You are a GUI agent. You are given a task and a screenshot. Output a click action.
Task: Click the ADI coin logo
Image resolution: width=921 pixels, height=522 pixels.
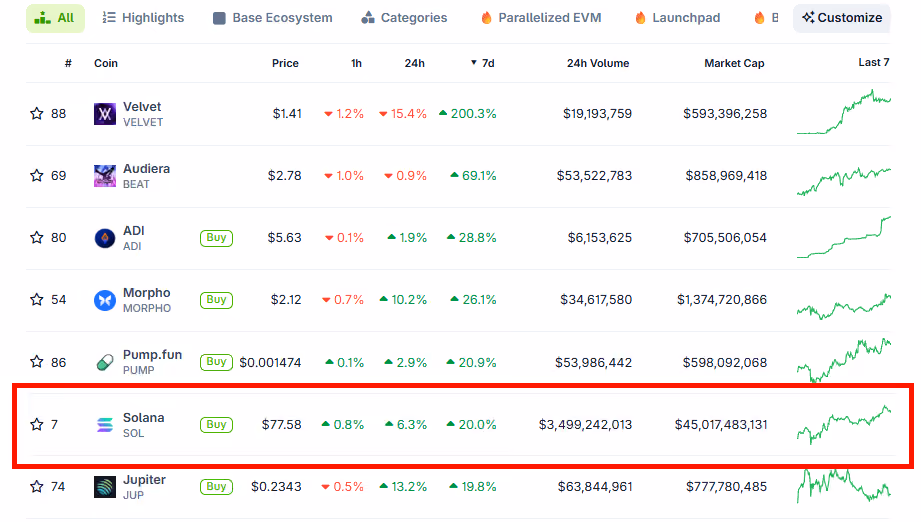point(105,238)
